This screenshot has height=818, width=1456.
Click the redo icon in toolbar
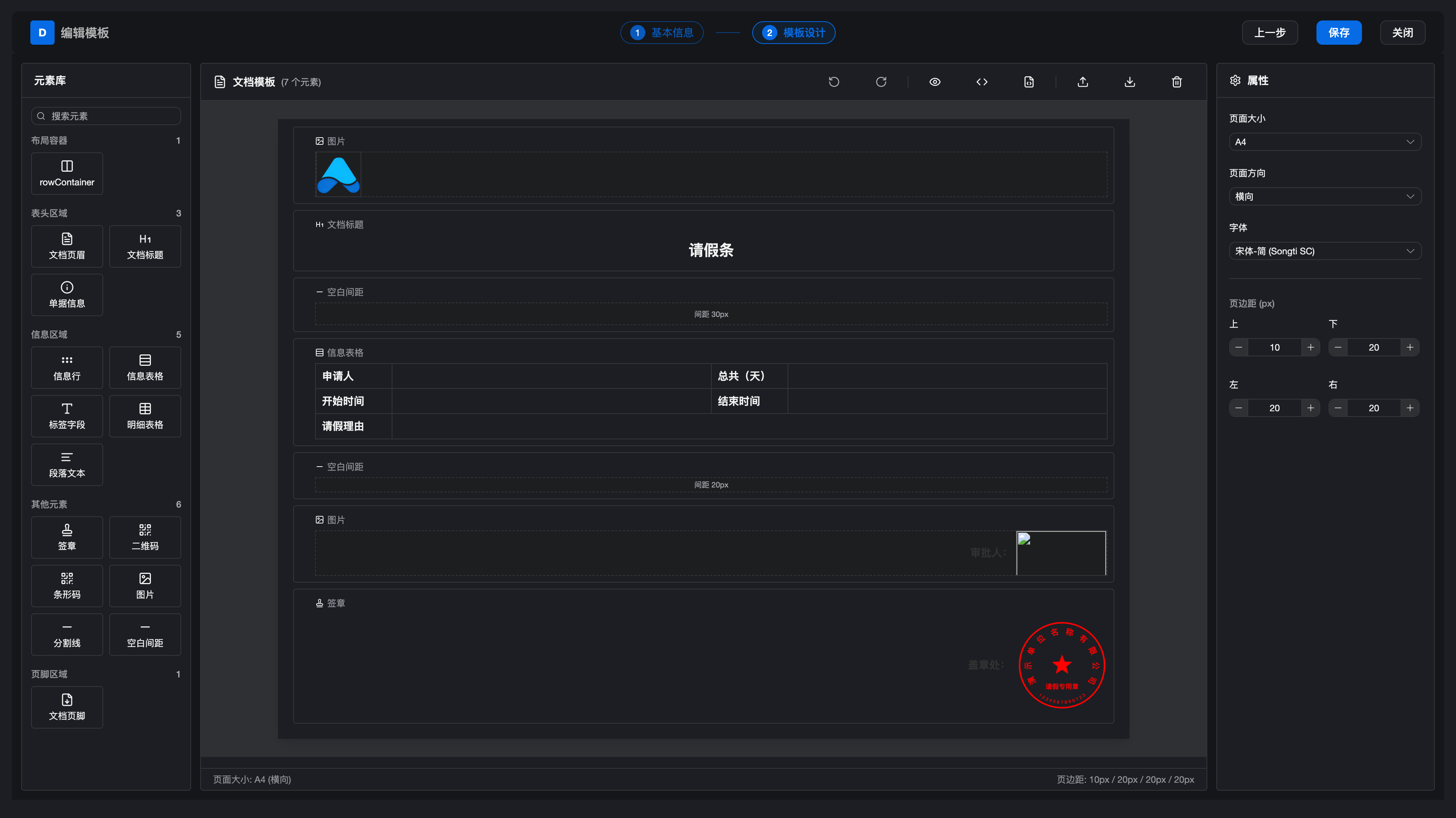[880, 82]
